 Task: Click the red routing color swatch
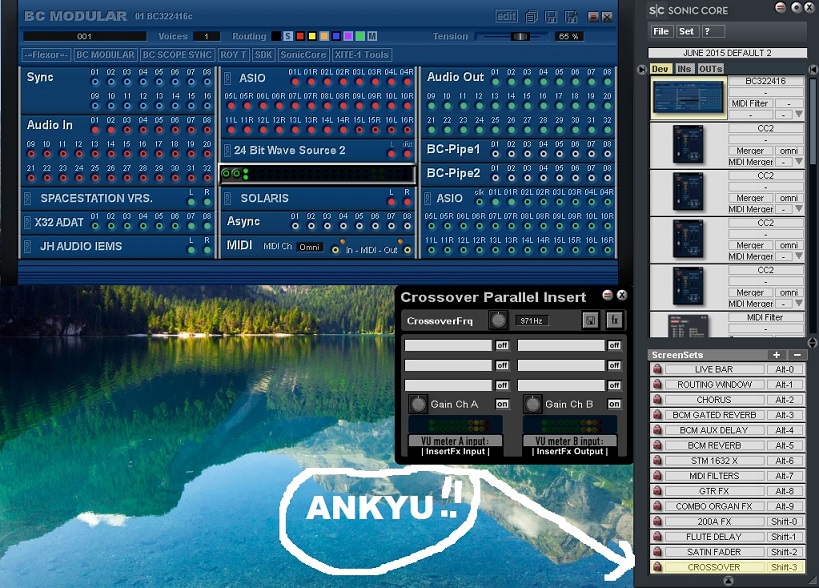300,37
